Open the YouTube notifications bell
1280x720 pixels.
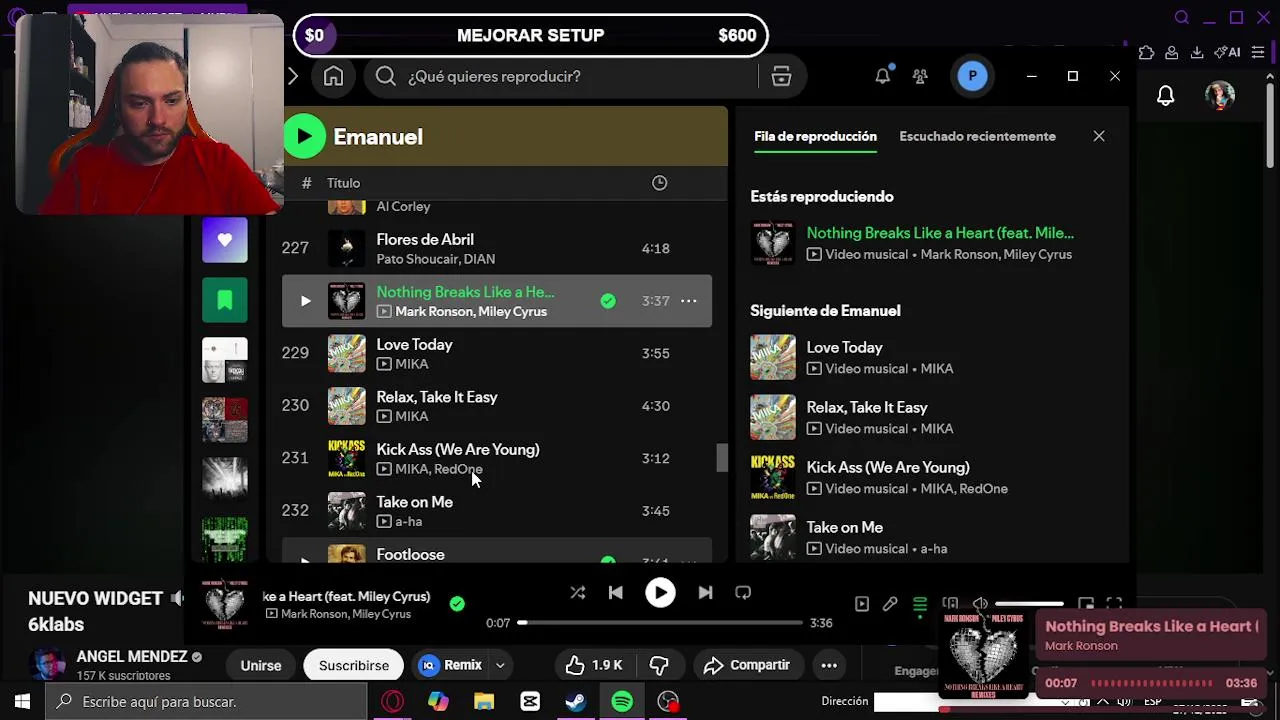pos(1165,96)
